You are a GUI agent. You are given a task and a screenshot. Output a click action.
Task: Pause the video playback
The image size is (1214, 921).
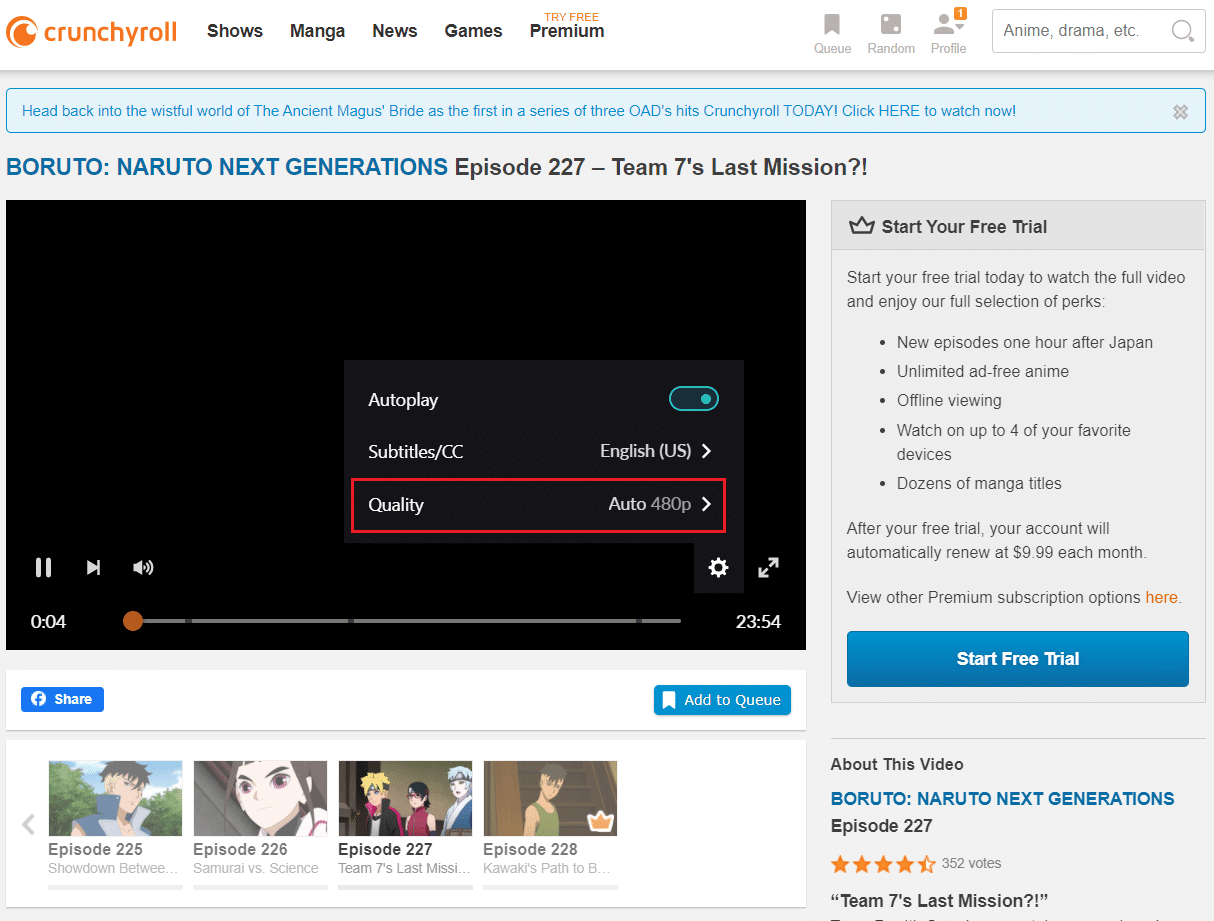pyautogui.click(x=43, y=568)
